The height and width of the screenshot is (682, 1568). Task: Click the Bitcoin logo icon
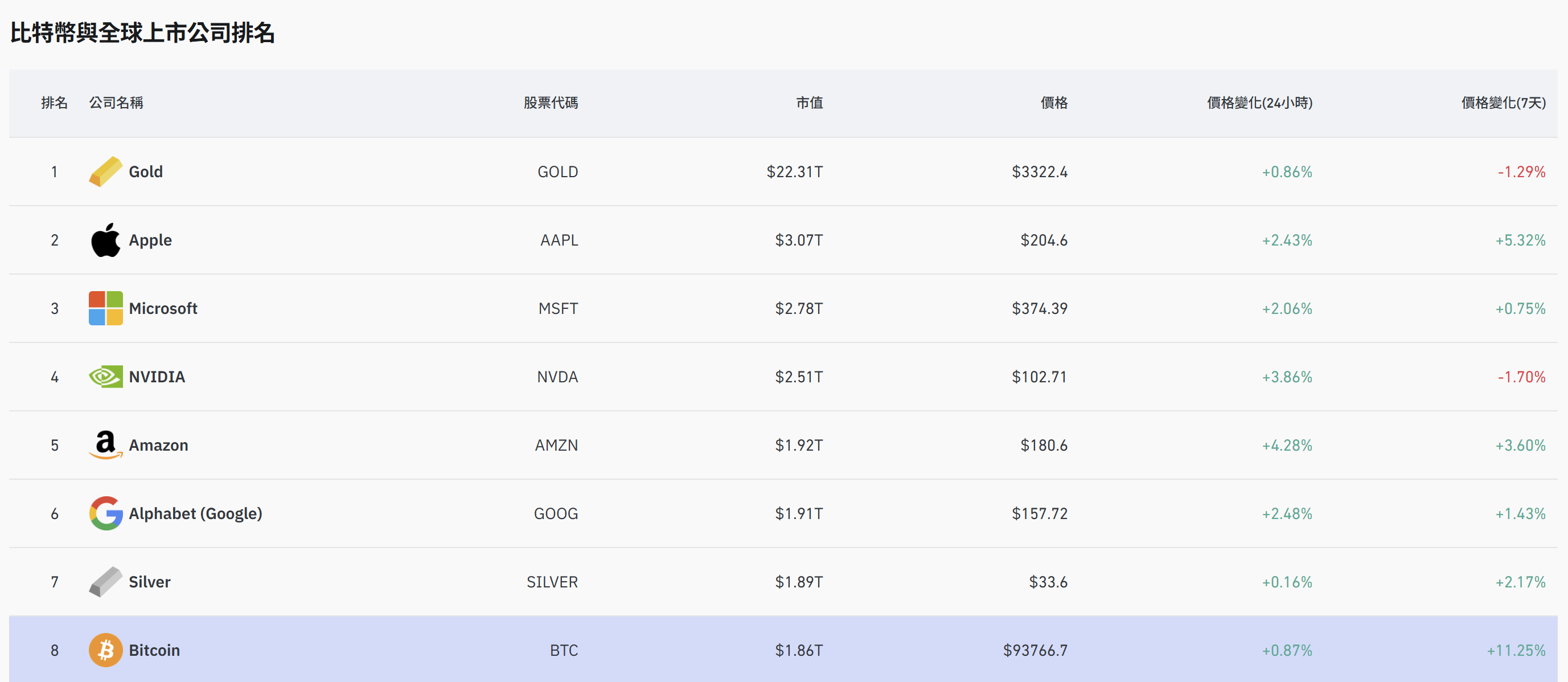(x=105, y=650)
